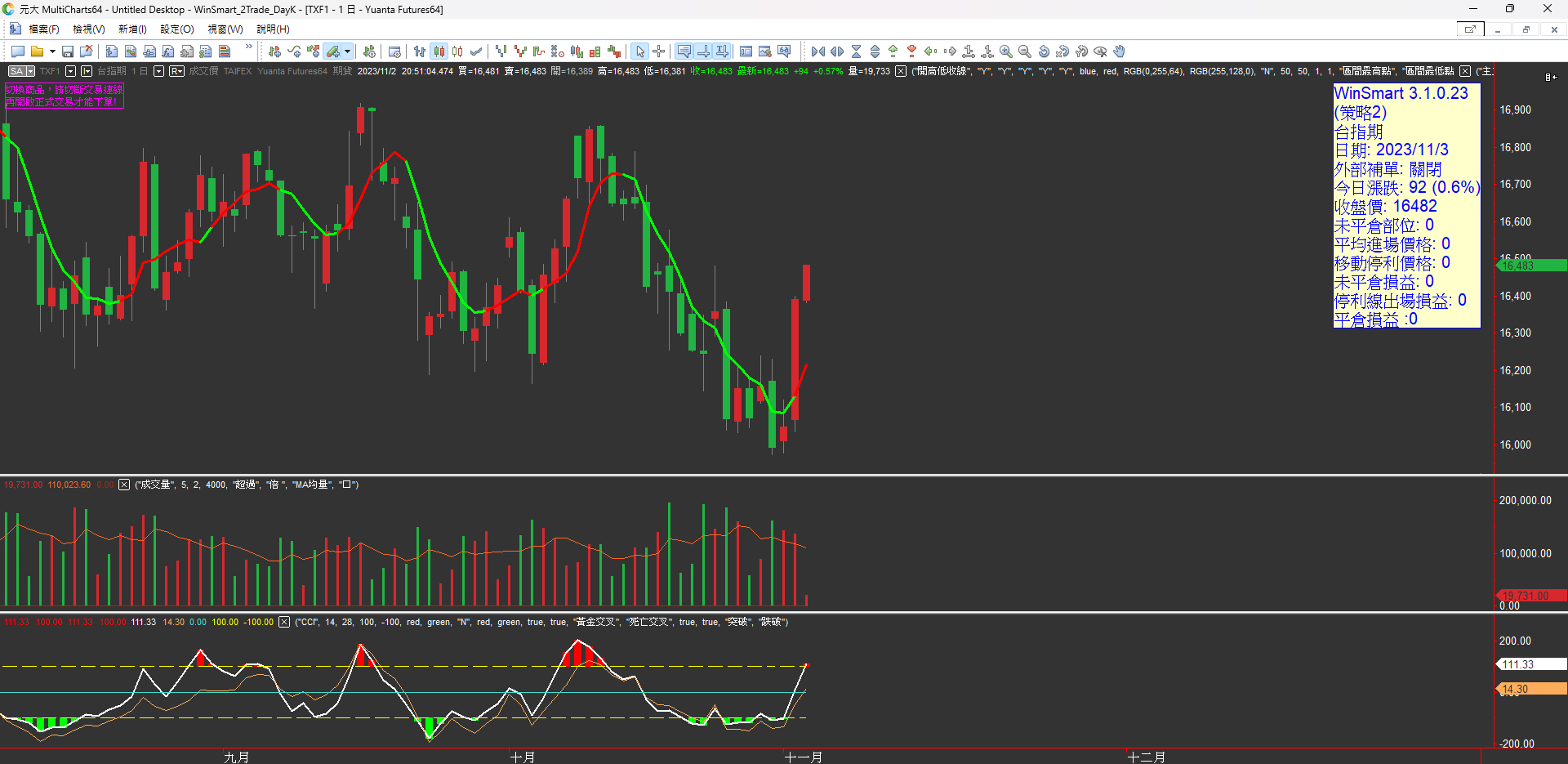Click the Save workspace disk icon
Image resolution: width=1568 pixels, height=764 pixels.
[x=68, y=51]
